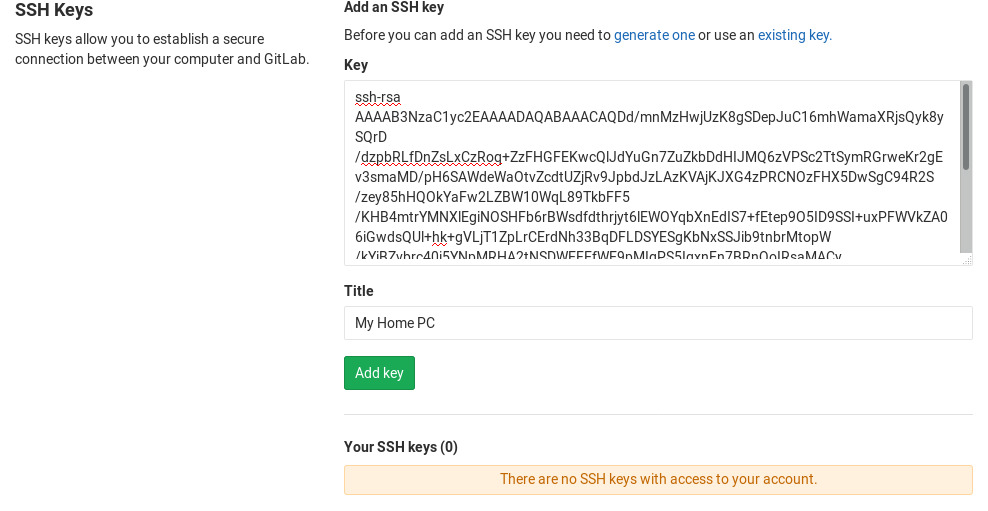Click the "SQrD" line in key text
988x511 pixels.
(x=370, y=137)
